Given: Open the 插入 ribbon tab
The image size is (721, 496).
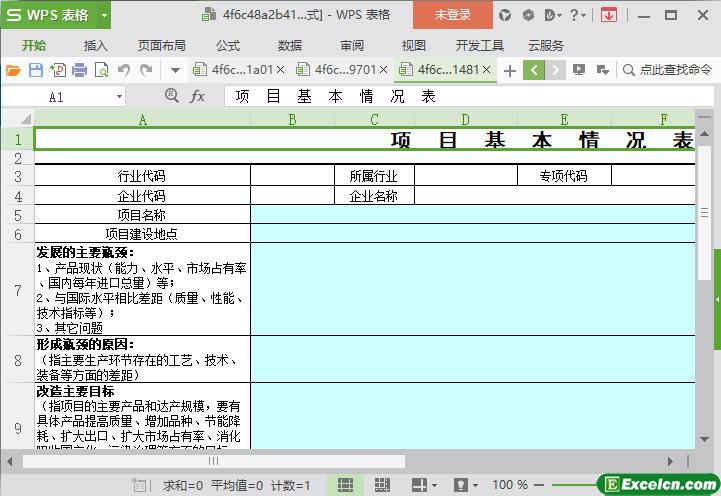Looking at the screenshot, I should pos(96,45).
